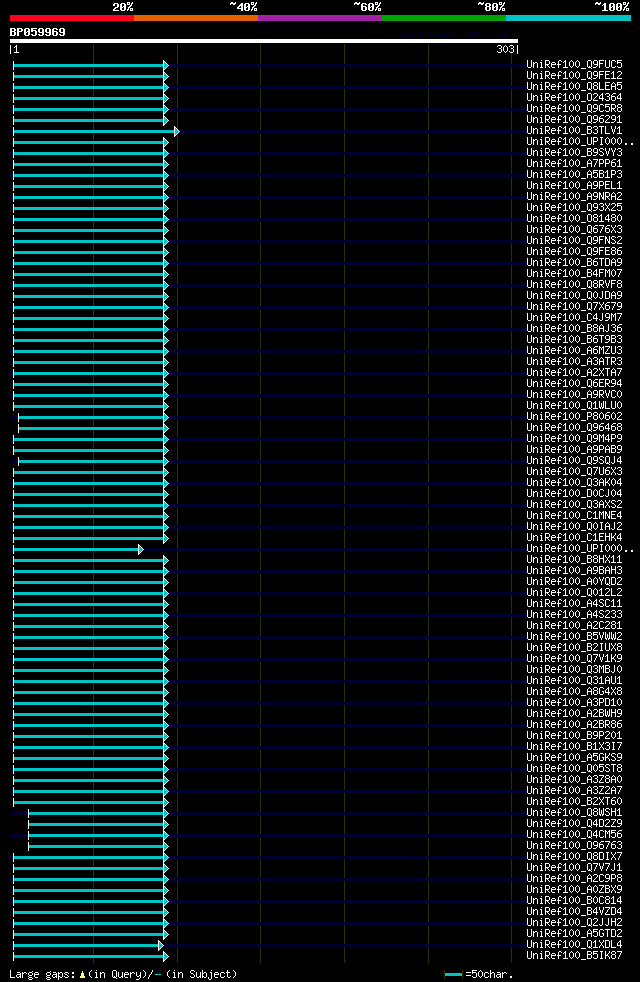Select the UniRef100_P80602 label
The height and width of the screenshot is (982, 640).
coord(574,416)
